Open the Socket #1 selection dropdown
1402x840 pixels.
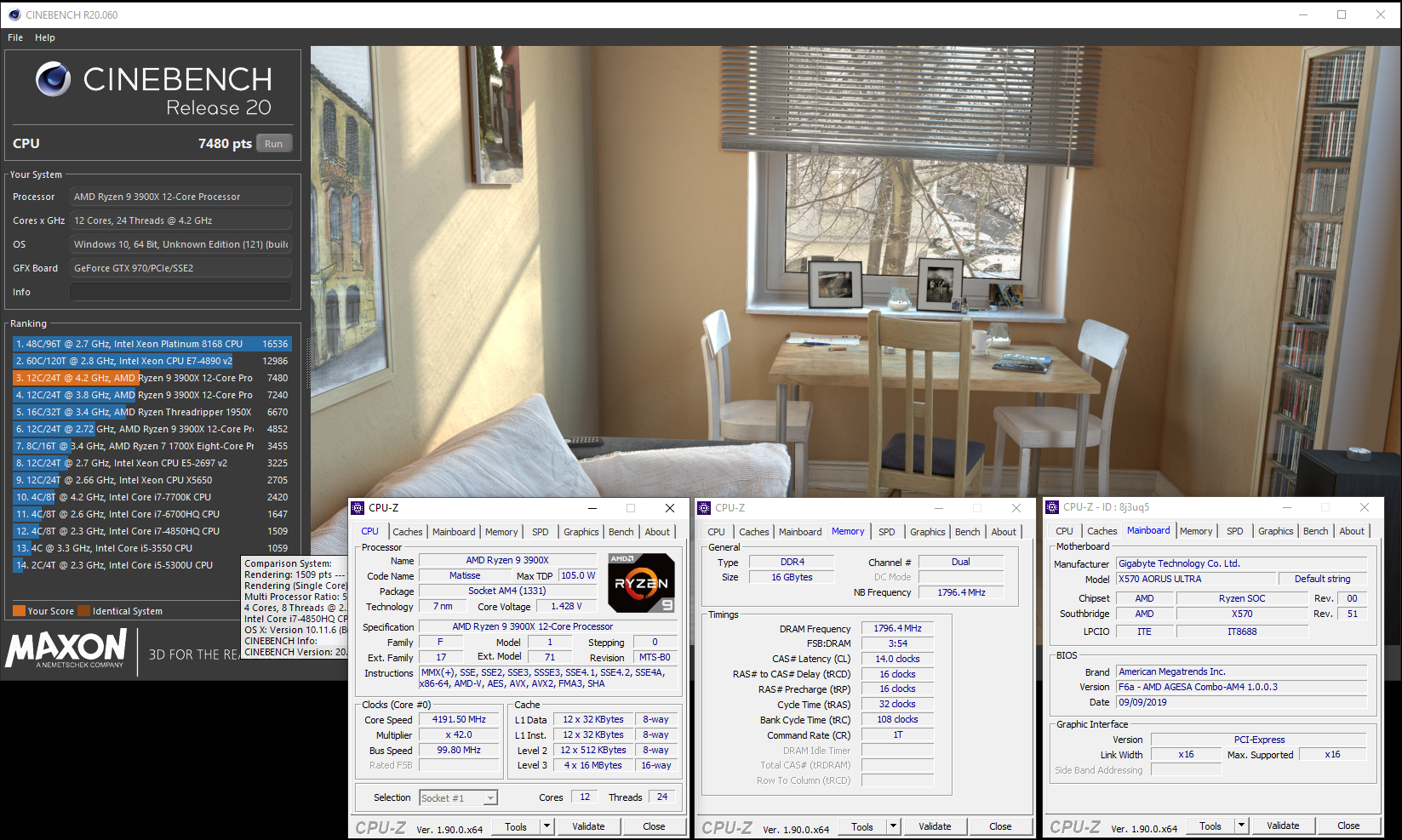click(458, 798)
